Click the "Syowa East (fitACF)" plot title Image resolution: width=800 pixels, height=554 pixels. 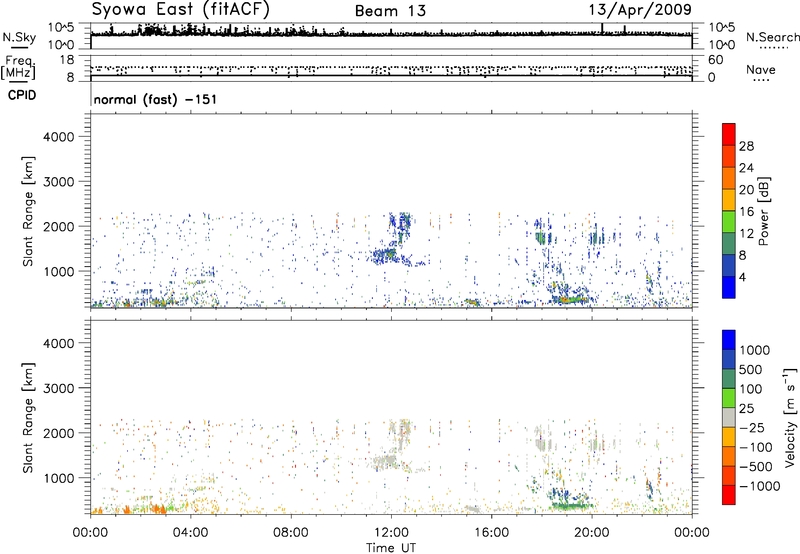180,9
